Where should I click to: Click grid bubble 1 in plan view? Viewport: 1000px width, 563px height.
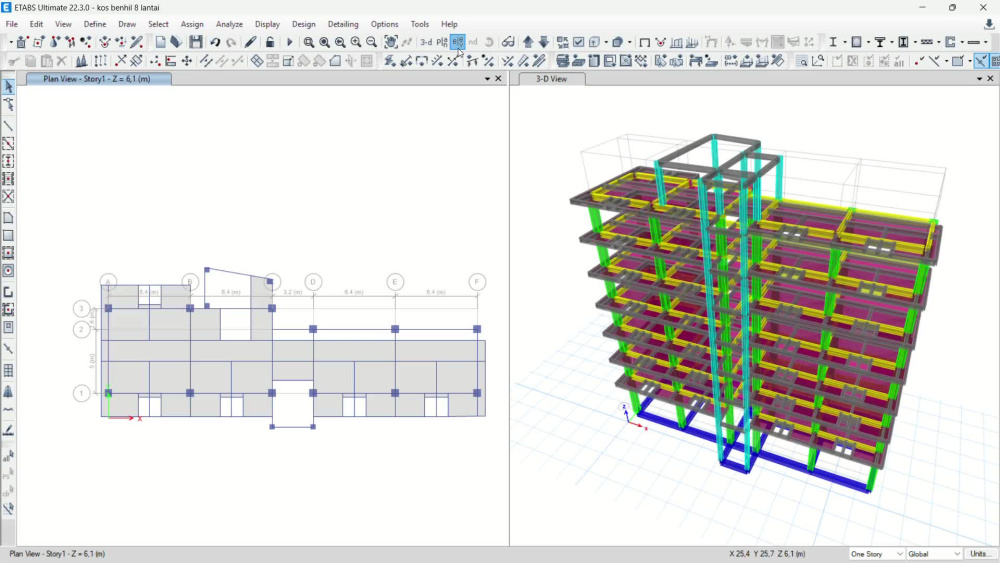pos(81,393)
